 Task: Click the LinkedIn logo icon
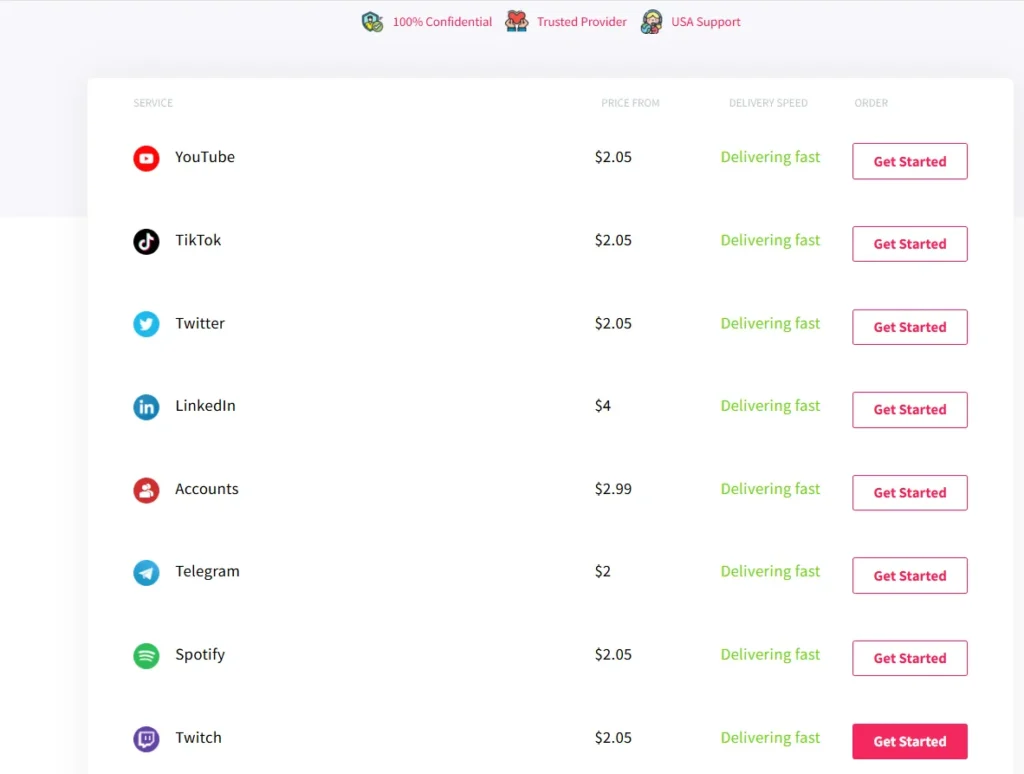coord(146,407)
